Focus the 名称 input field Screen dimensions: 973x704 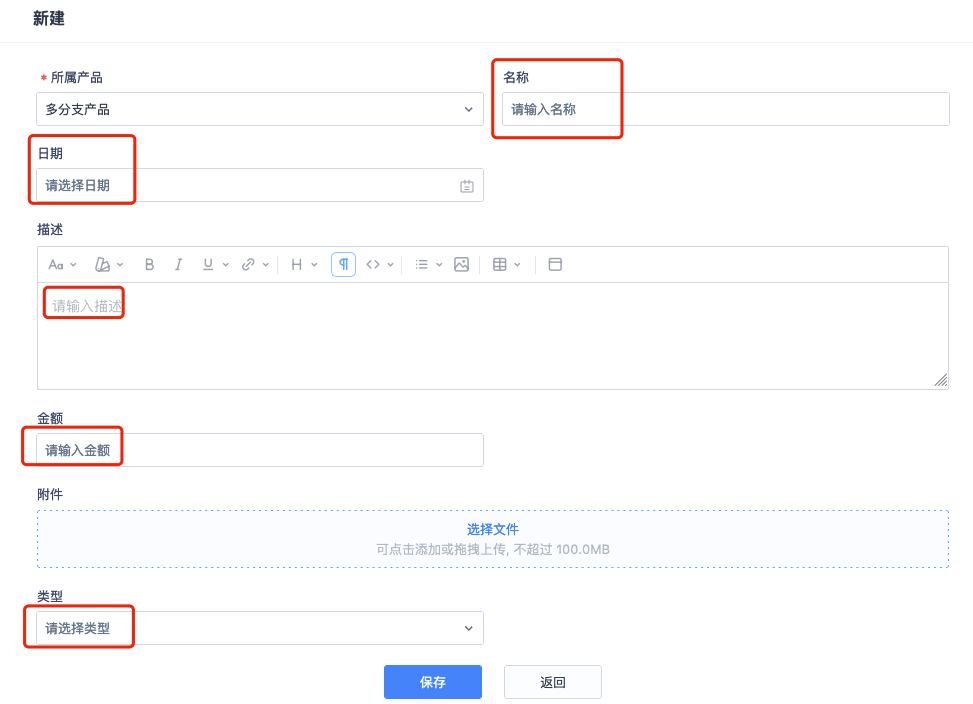725,109
